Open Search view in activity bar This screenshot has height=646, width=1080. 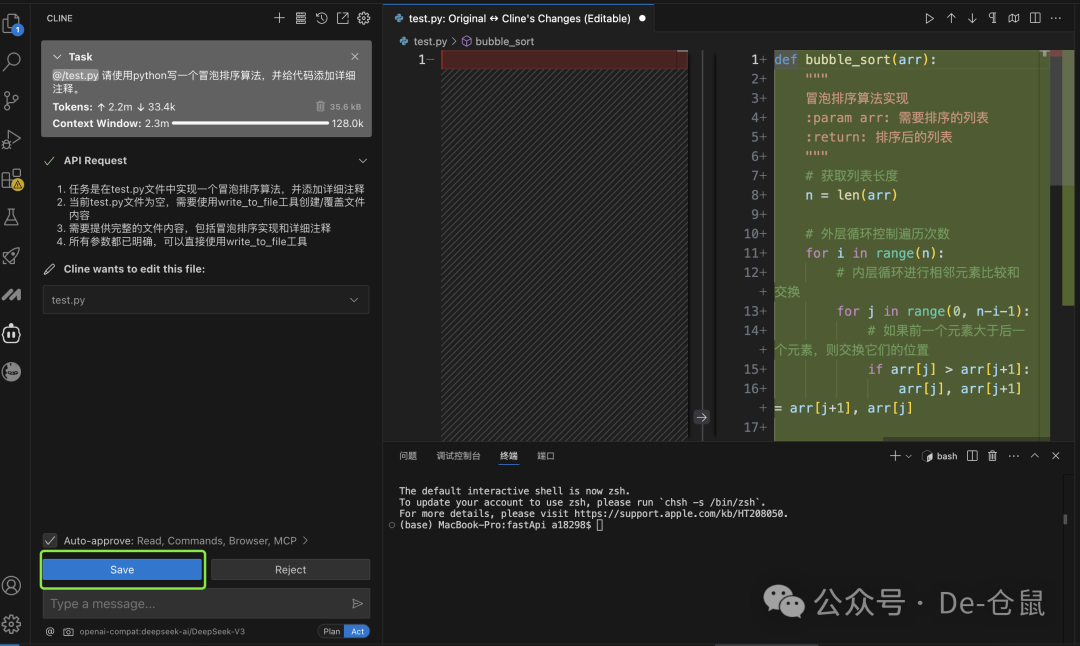12,62
